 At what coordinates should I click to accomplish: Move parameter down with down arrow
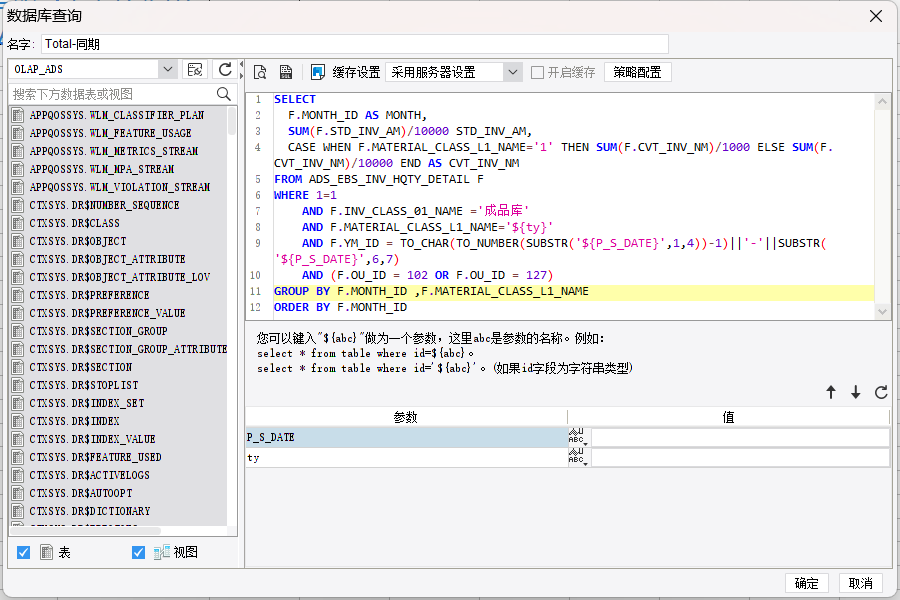click(856, 393)
